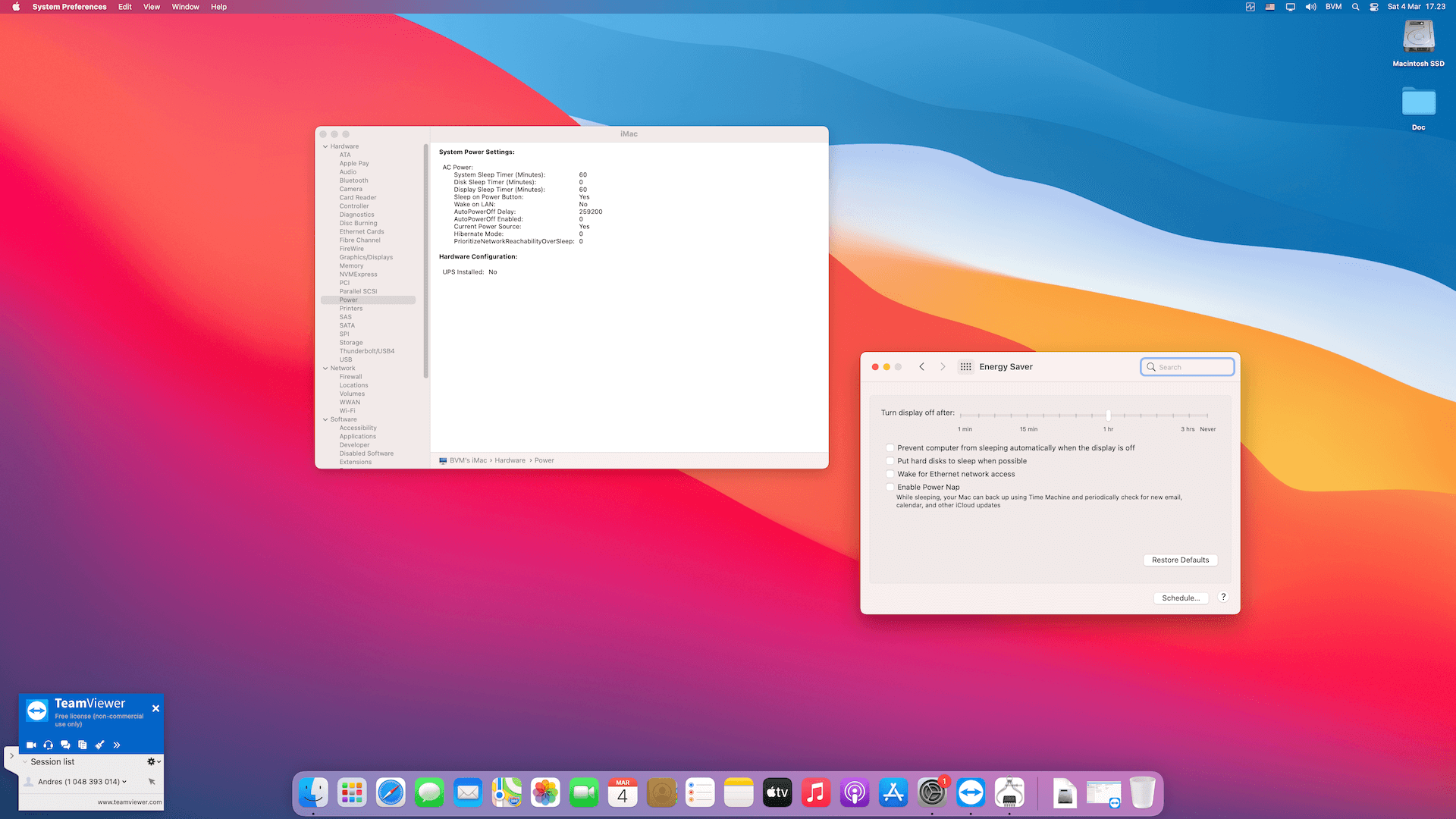Click the TeamViewer whiteboard brush icon
This screenshot has height=819, width=1456.
(x=99, y=745)
